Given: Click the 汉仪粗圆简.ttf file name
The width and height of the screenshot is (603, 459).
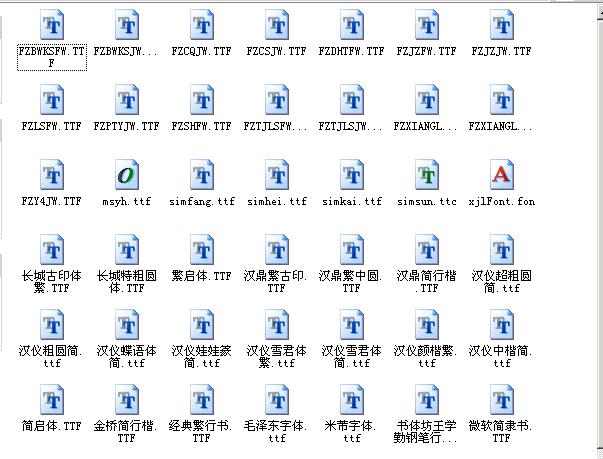Looking at the screenshot, I should point(51,357).
